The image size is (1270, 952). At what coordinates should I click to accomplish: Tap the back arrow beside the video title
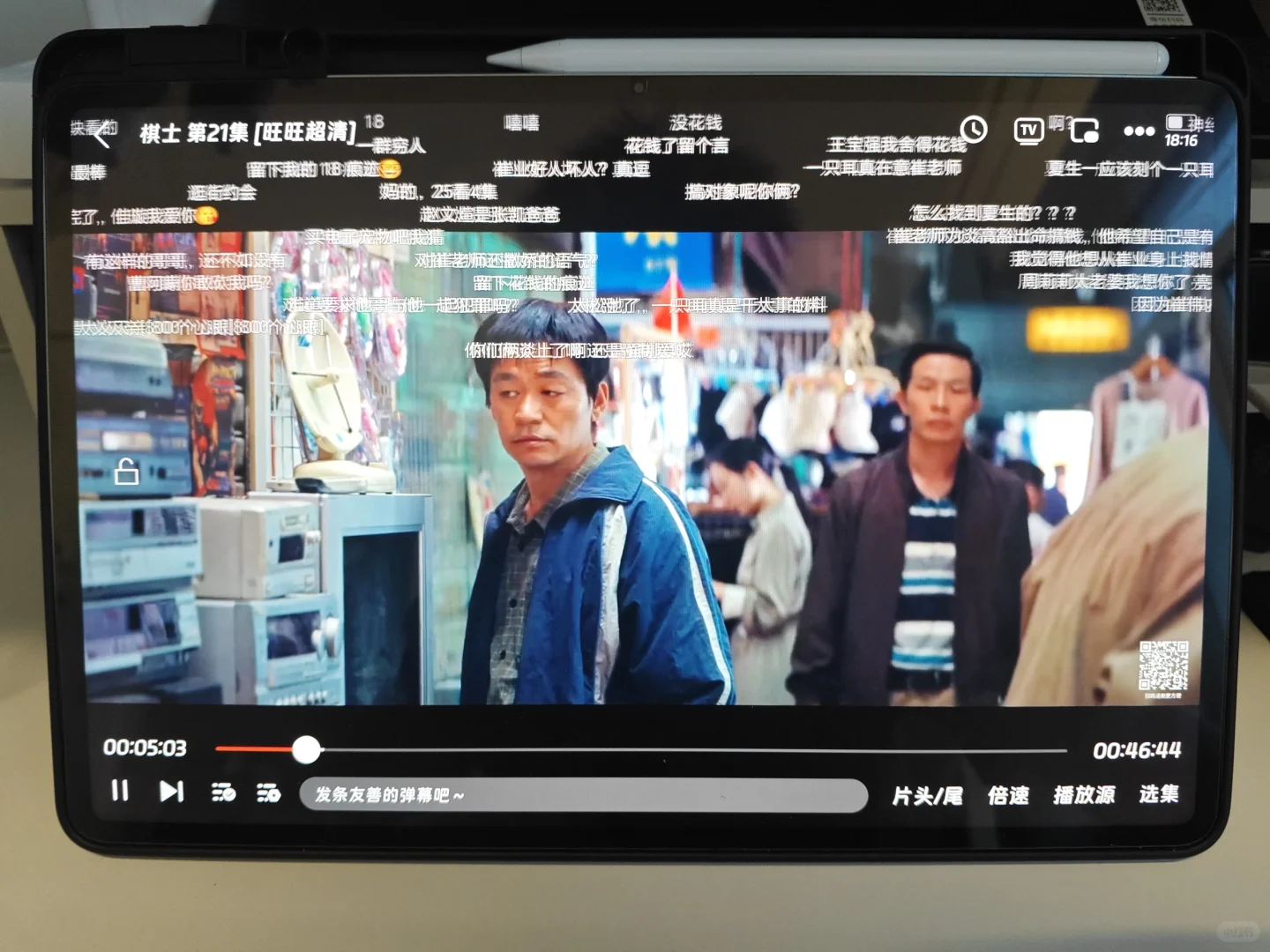click(x=102, y=136)
